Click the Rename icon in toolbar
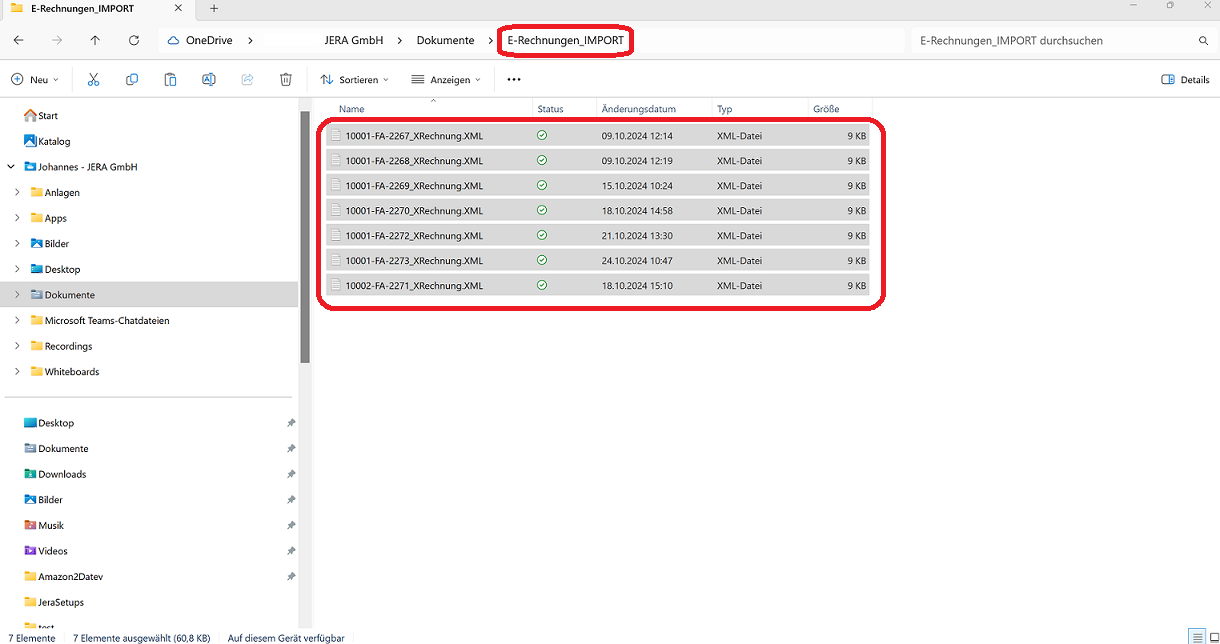 209,80
